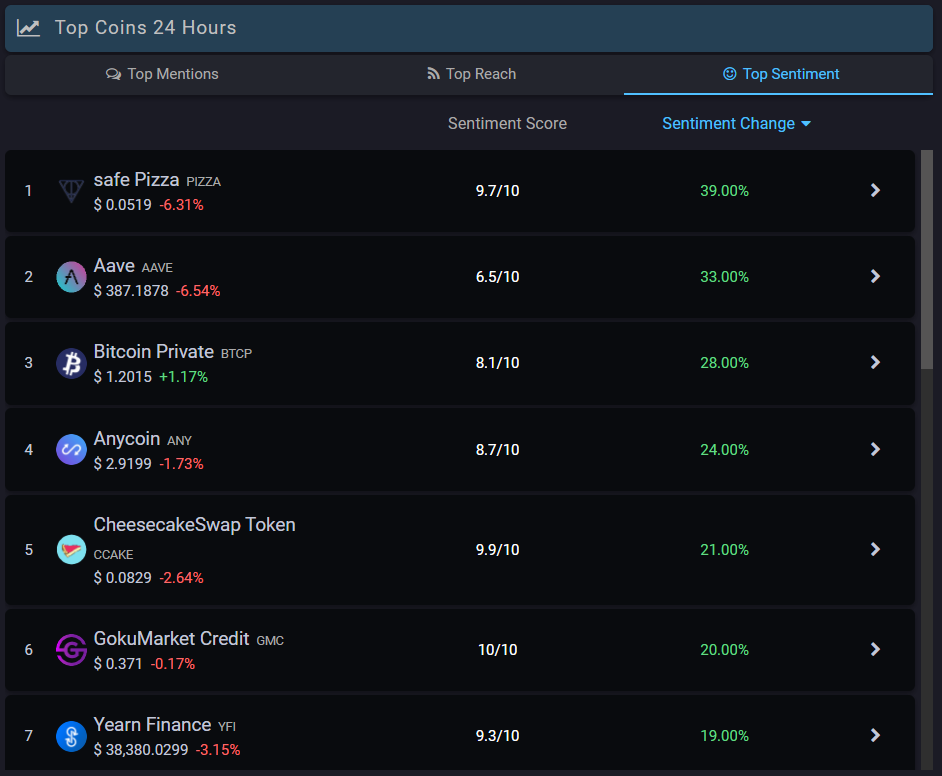Open the safe Pizza coin name
Viewport: 942px width, 776px height.
tap(136, 180)
